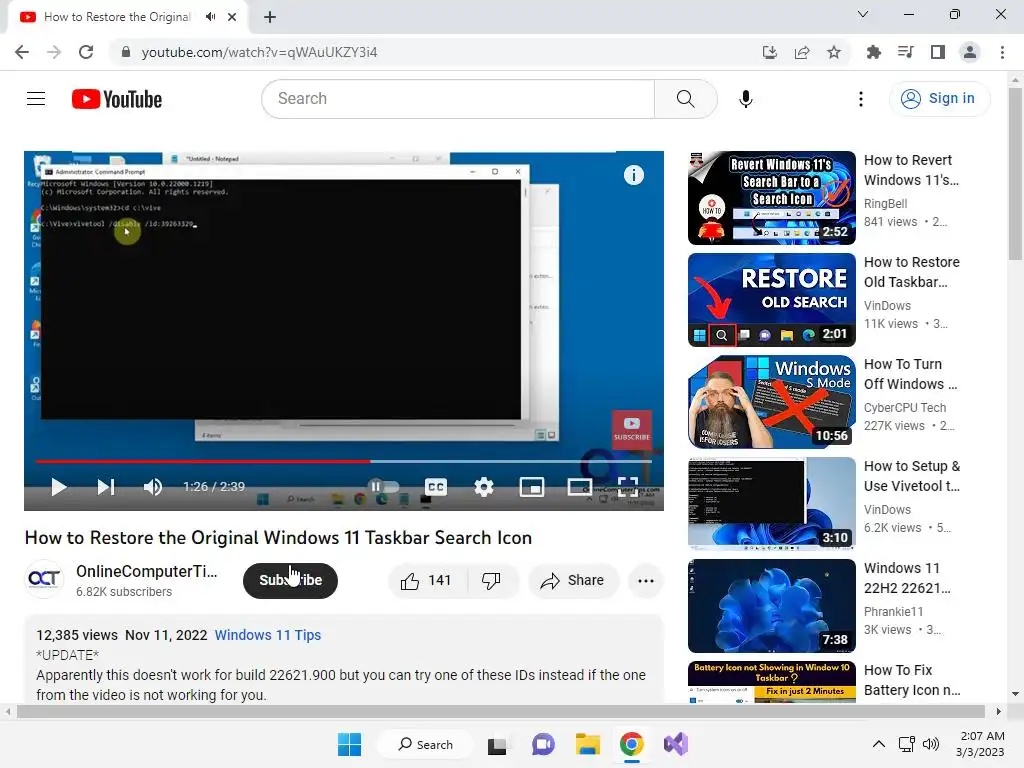Click the Sign in button
Image resolution: width=1024 pixels, height=768 pixels.
pos(938,99)
